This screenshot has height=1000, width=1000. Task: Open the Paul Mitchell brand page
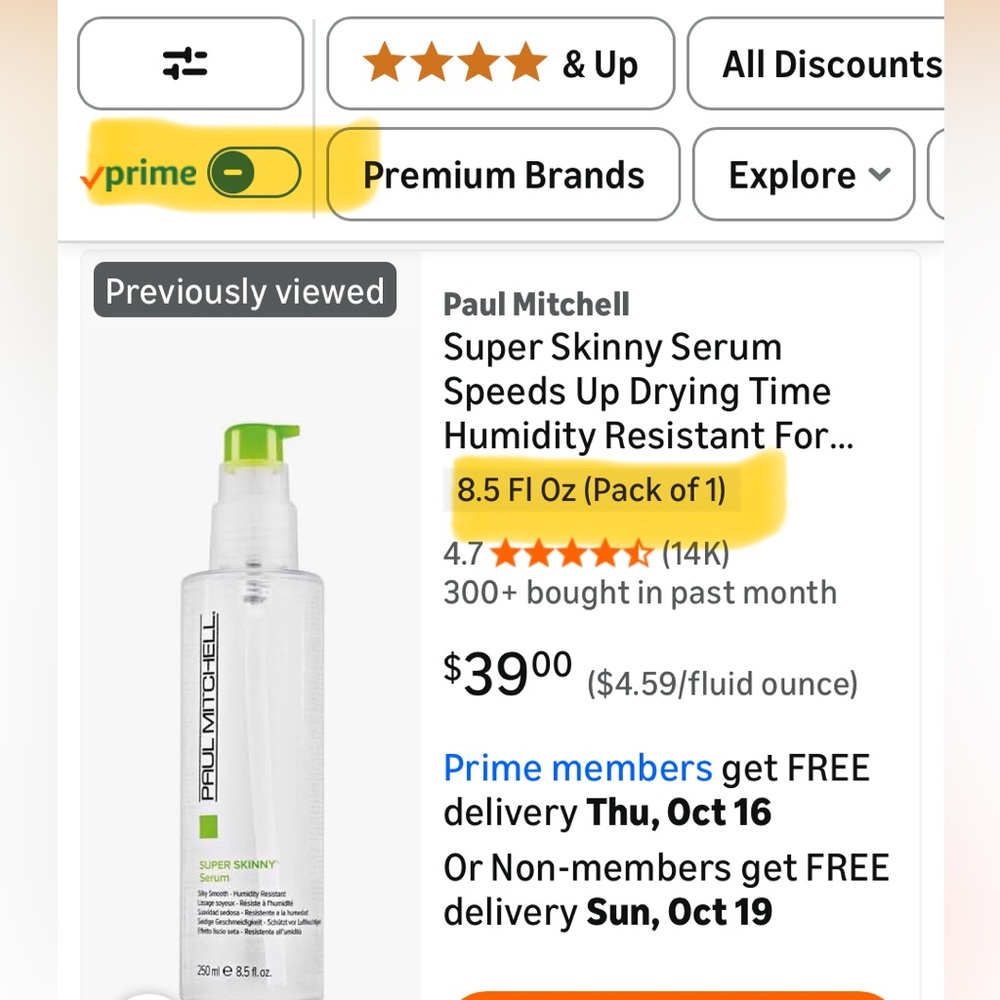[x=536, y=303]
